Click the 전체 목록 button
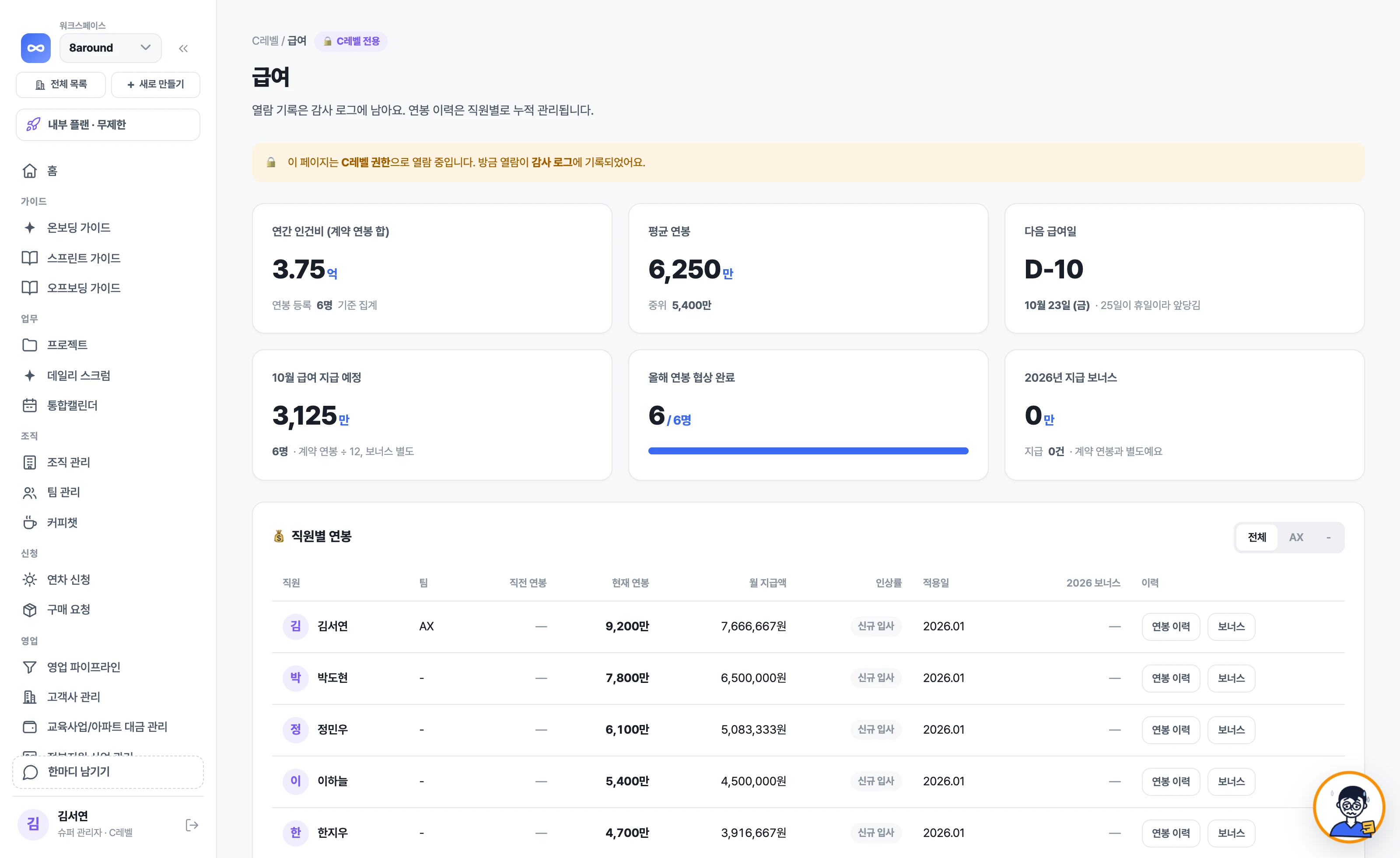Viewport: 1400px width, 858px height. click(61, 84)
